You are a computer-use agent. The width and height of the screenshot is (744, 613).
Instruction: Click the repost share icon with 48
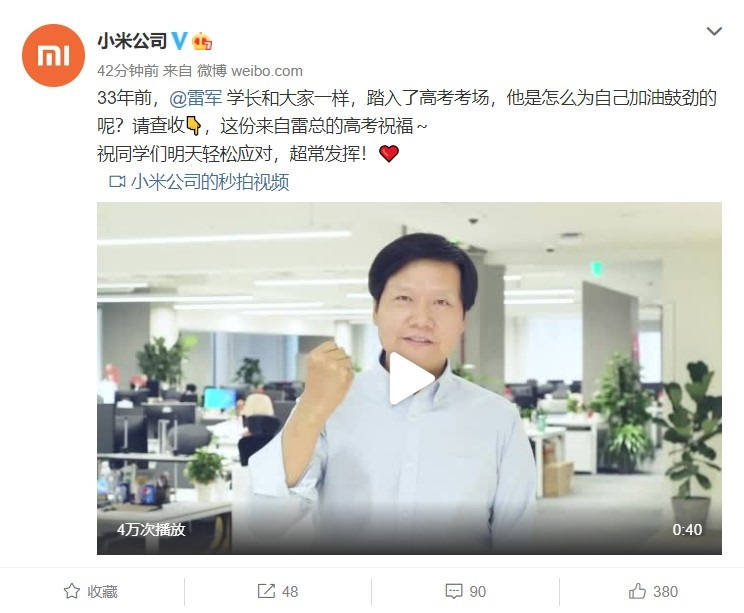(278, 591)
